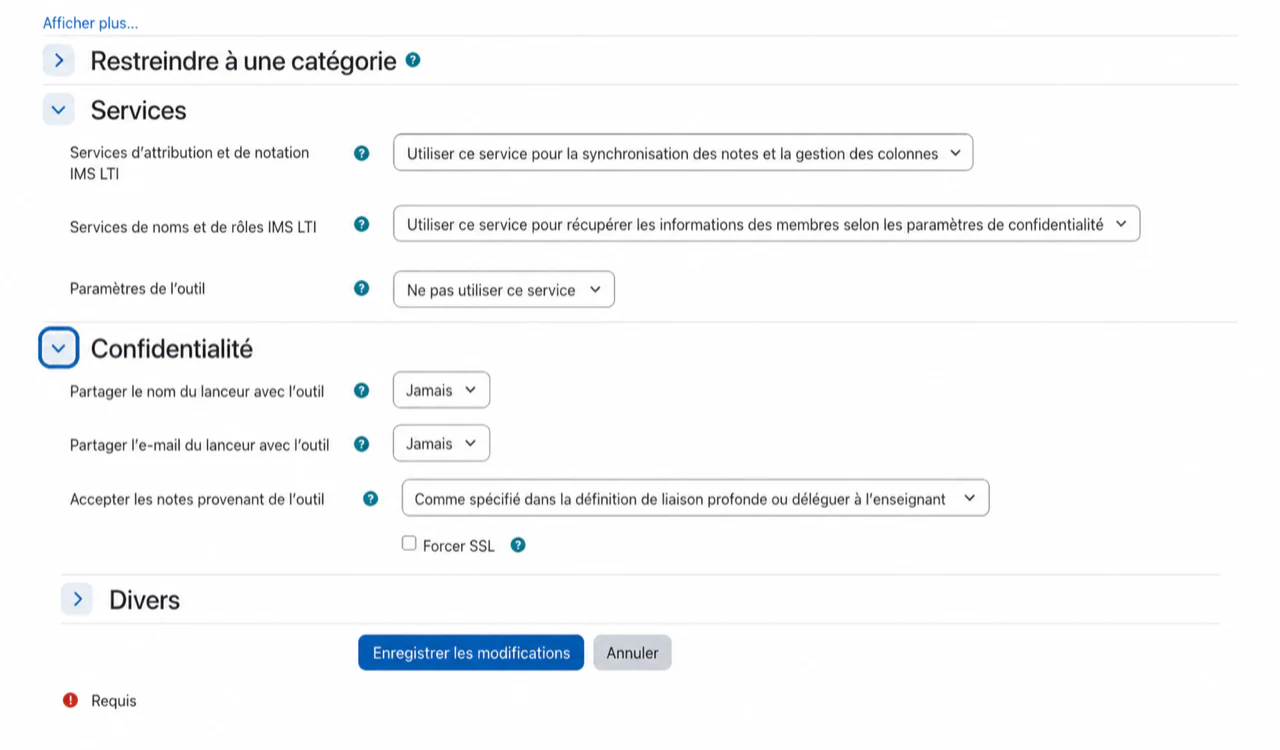Click the Divers heading text
1280x750 pixels.
[145, 600]
